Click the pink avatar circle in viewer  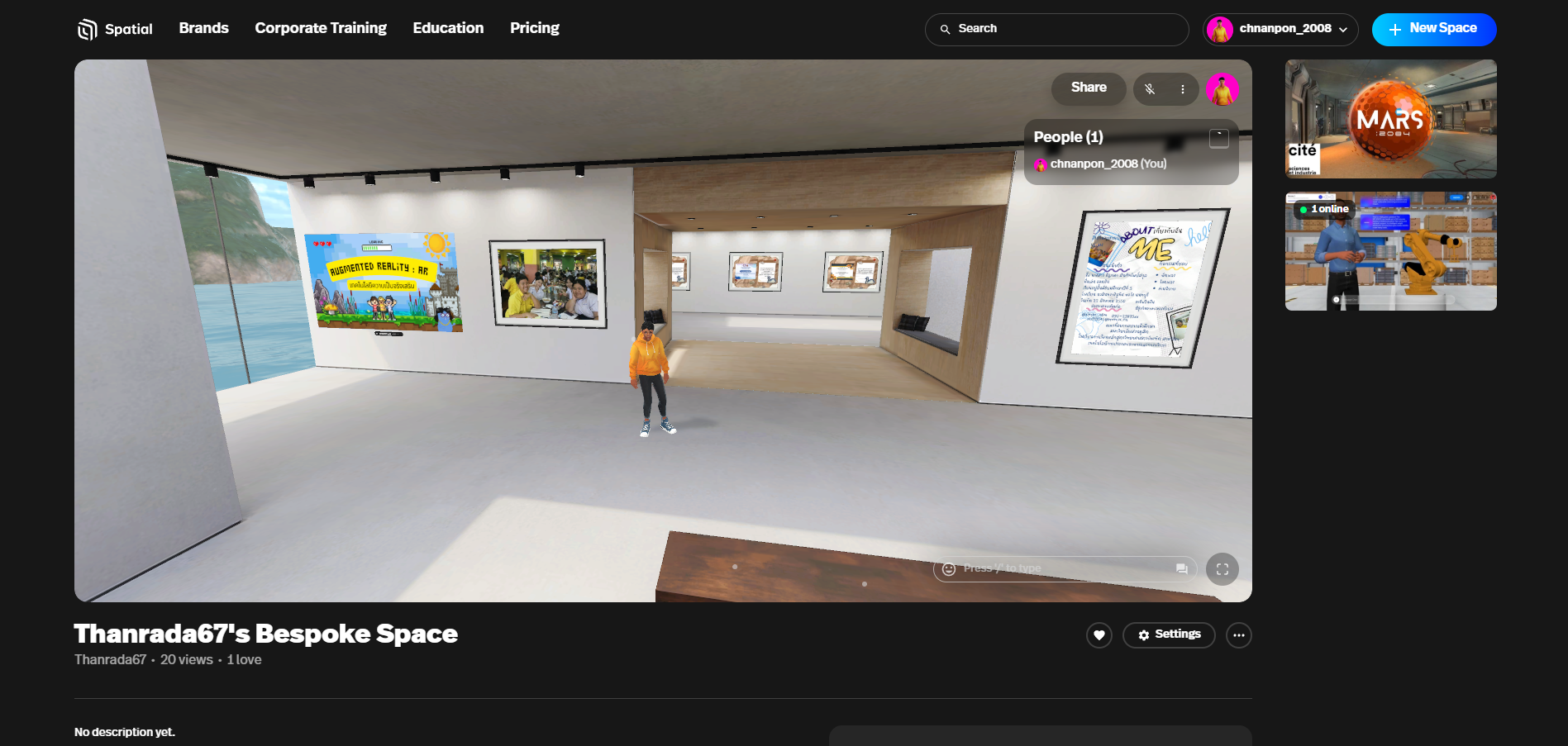pyautogui.click(x=1222, y=89)
